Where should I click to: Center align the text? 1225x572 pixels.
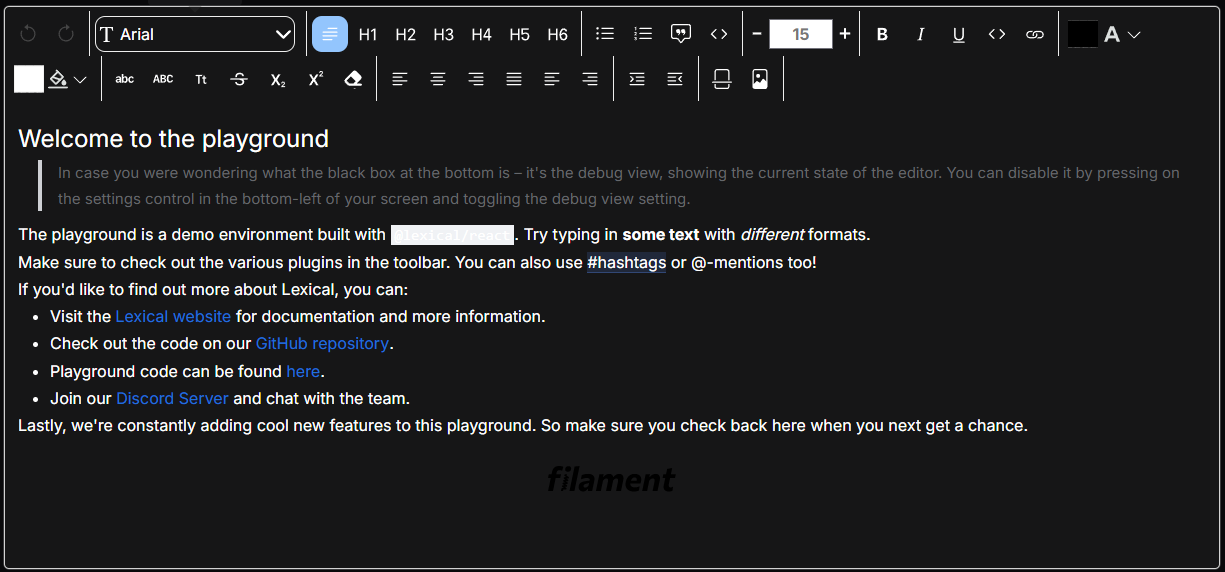pyautogui.click(x=438, y=79)
